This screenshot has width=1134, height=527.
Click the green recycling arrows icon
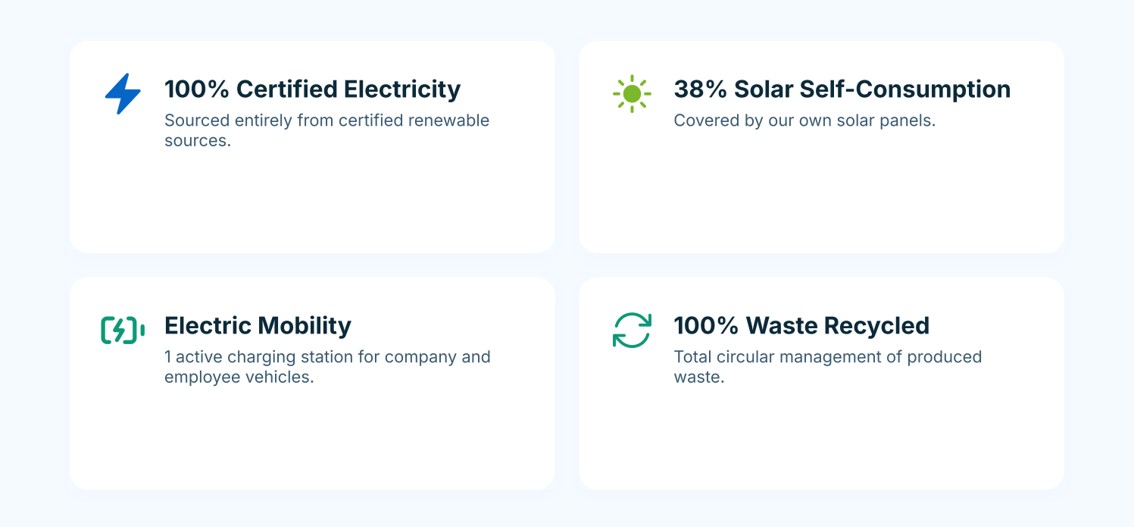632,330
